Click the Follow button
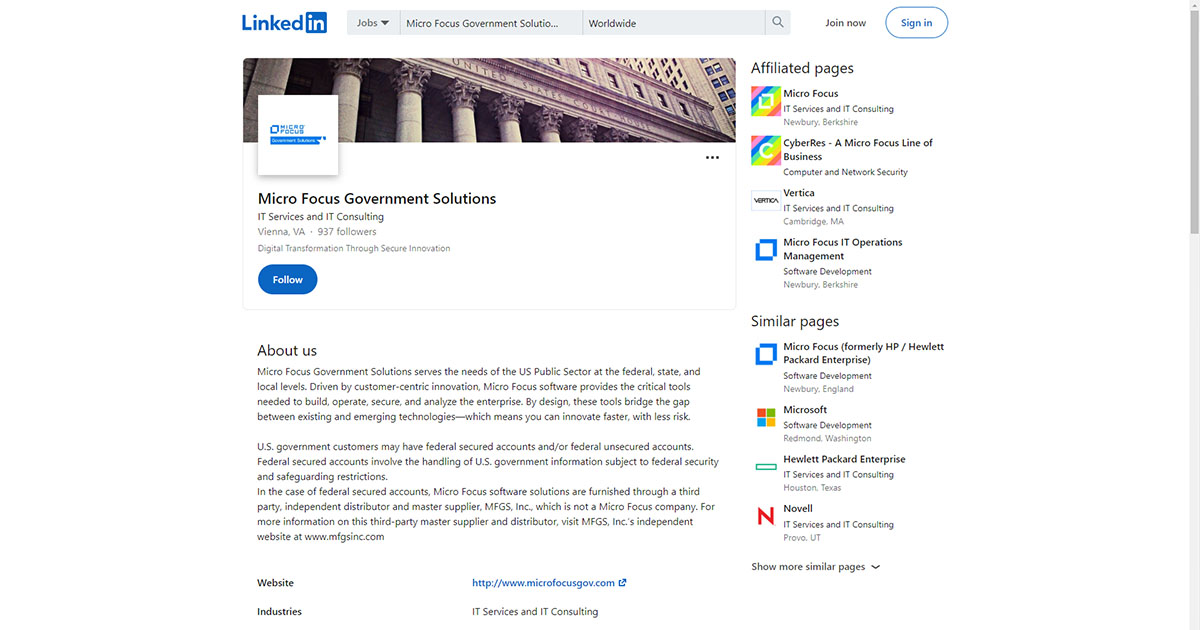This screenshot has width=1200, height=630. coord(287,280)
